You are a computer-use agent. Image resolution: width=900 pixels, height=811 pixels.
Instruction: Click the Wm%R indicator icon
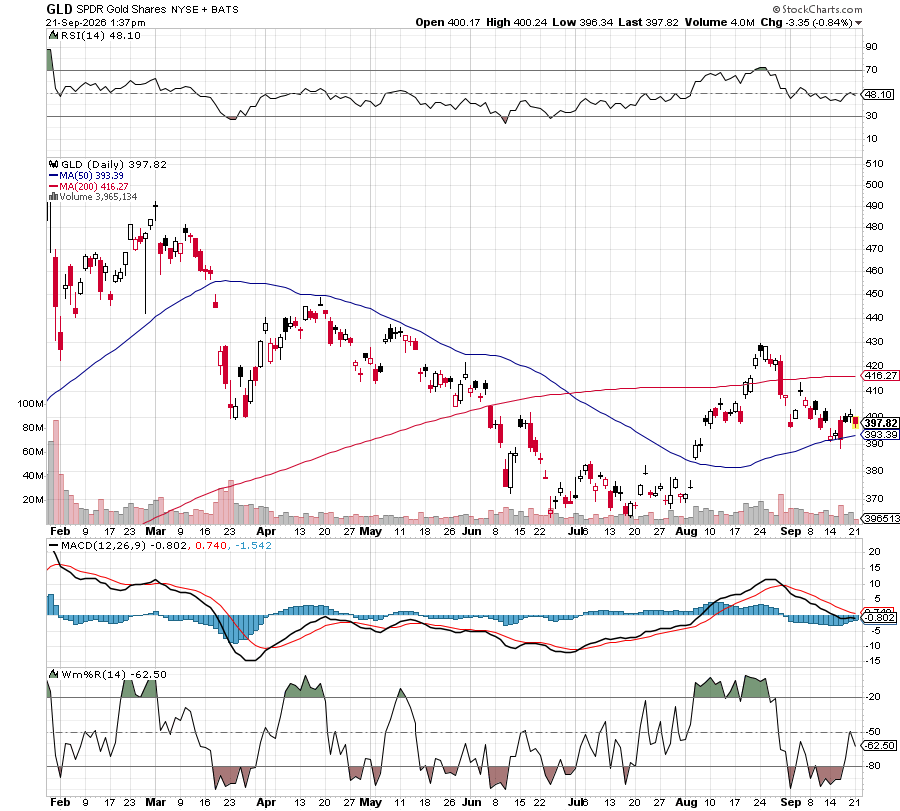(53, 674)
